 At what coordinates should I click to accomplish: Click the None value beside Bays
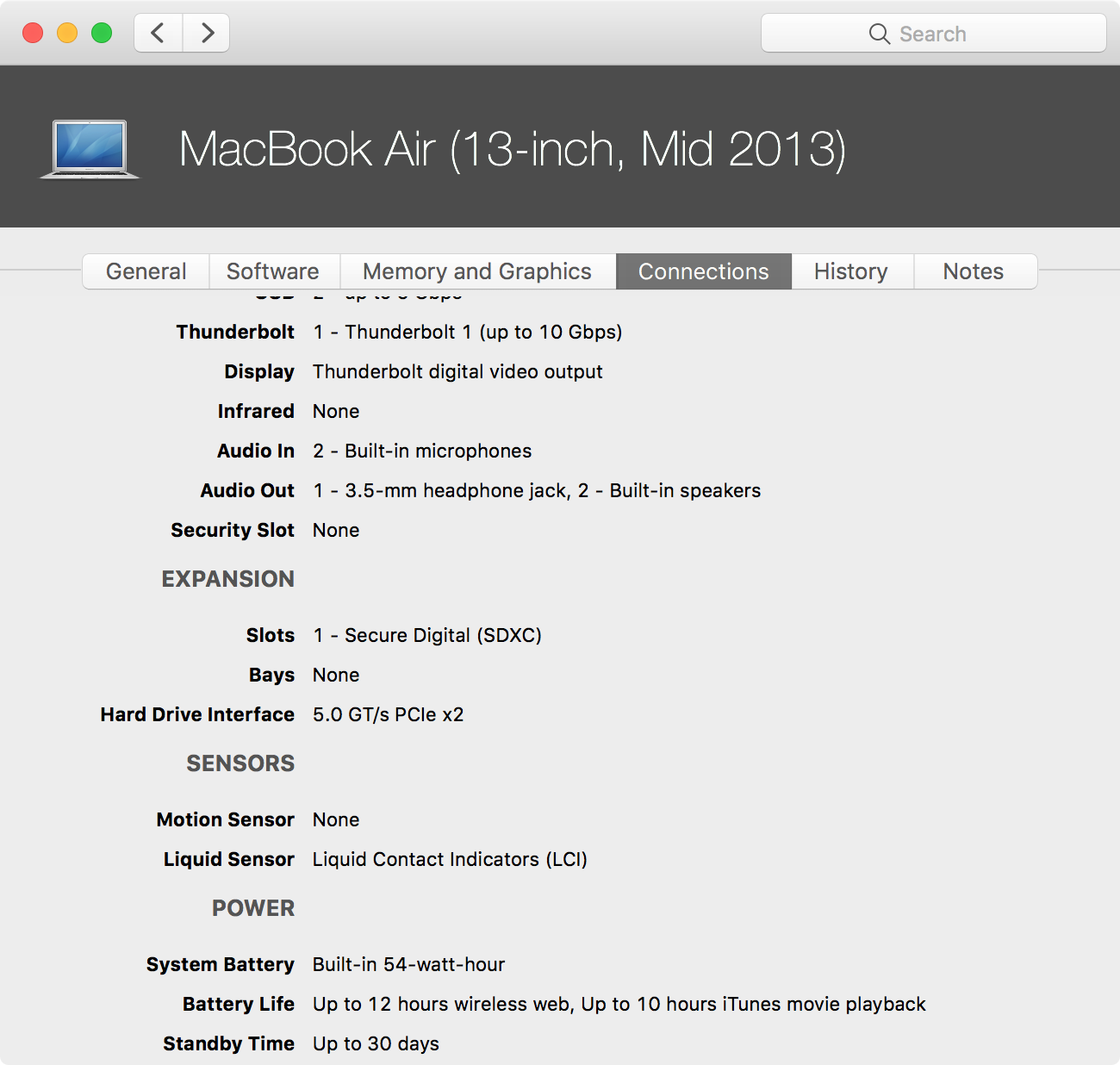[336, 675]
